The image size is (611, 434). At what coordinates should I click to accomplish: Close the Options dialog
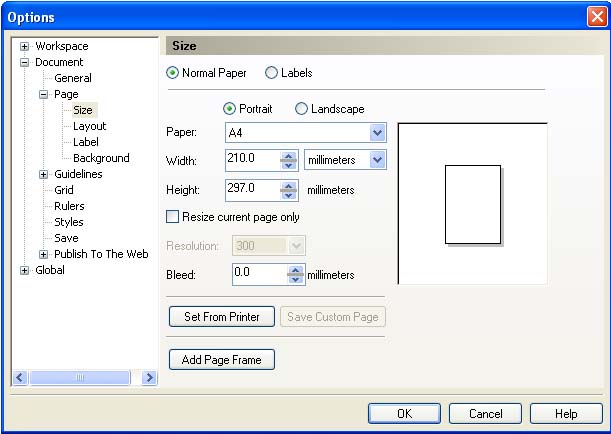coord(597,17)
